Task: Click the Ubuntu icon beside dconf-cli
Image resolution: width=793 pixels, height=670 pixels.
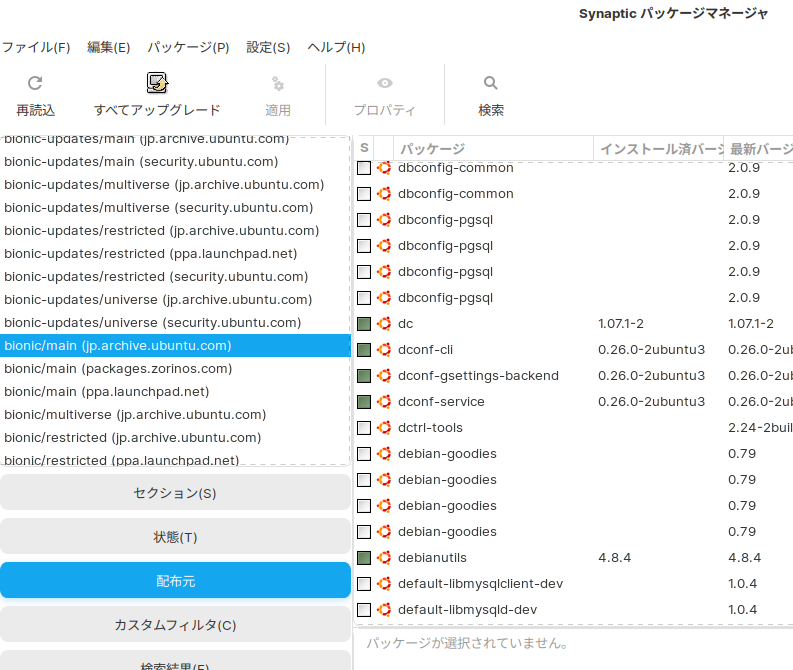Action: click(384, 349)
